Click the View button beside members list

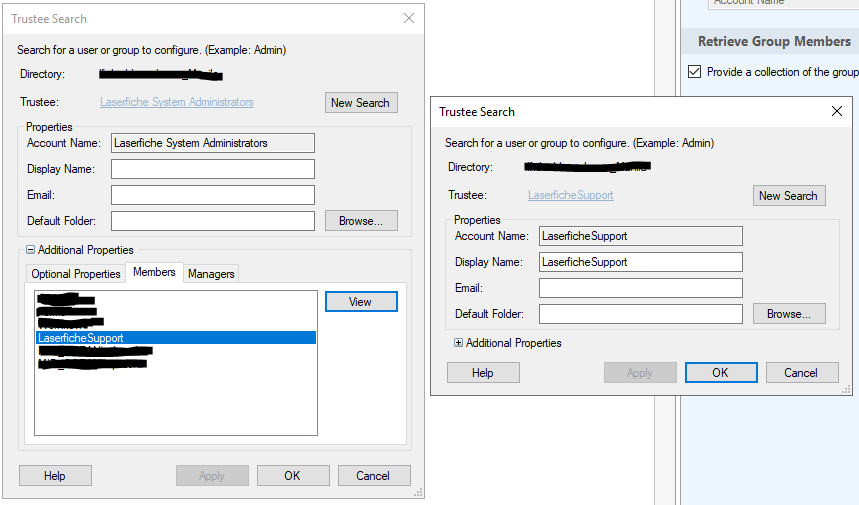coord(361,302)
